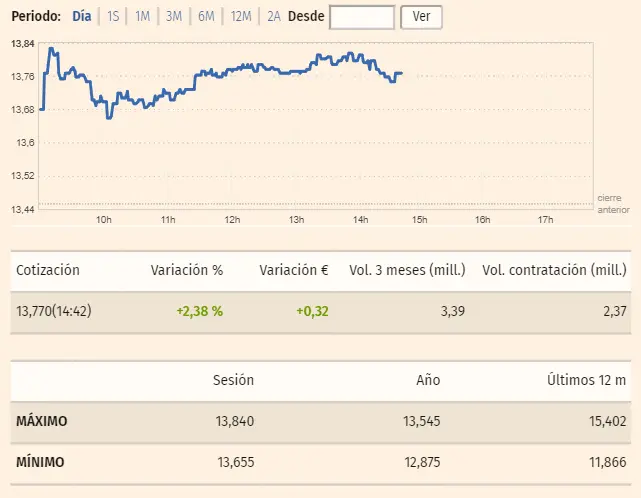Viewport: 641px width, 498px height.
Task: Click the Variación % column header
Action: [x=187, y=270]
